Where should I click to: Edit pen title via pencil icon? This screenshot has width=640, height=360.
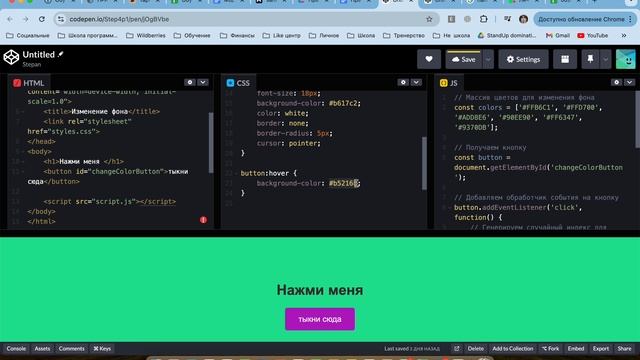point(60,54)
